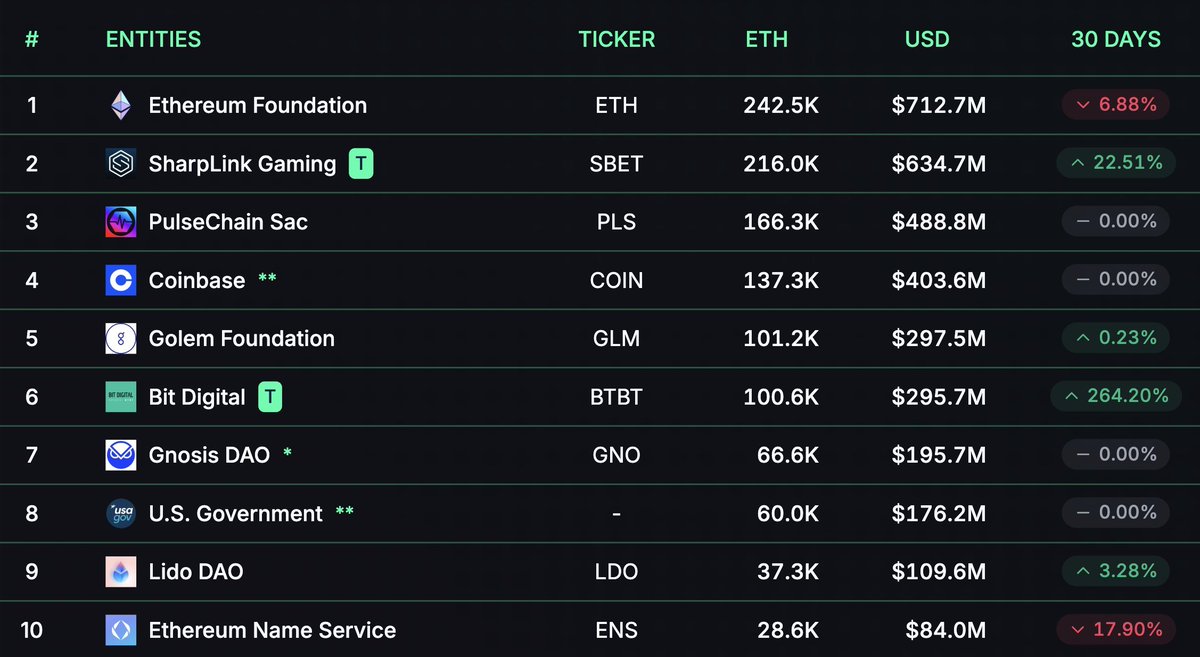Sort by the USD column header
The width and height of the screenshot is (1200, 657).
point(927,40)
